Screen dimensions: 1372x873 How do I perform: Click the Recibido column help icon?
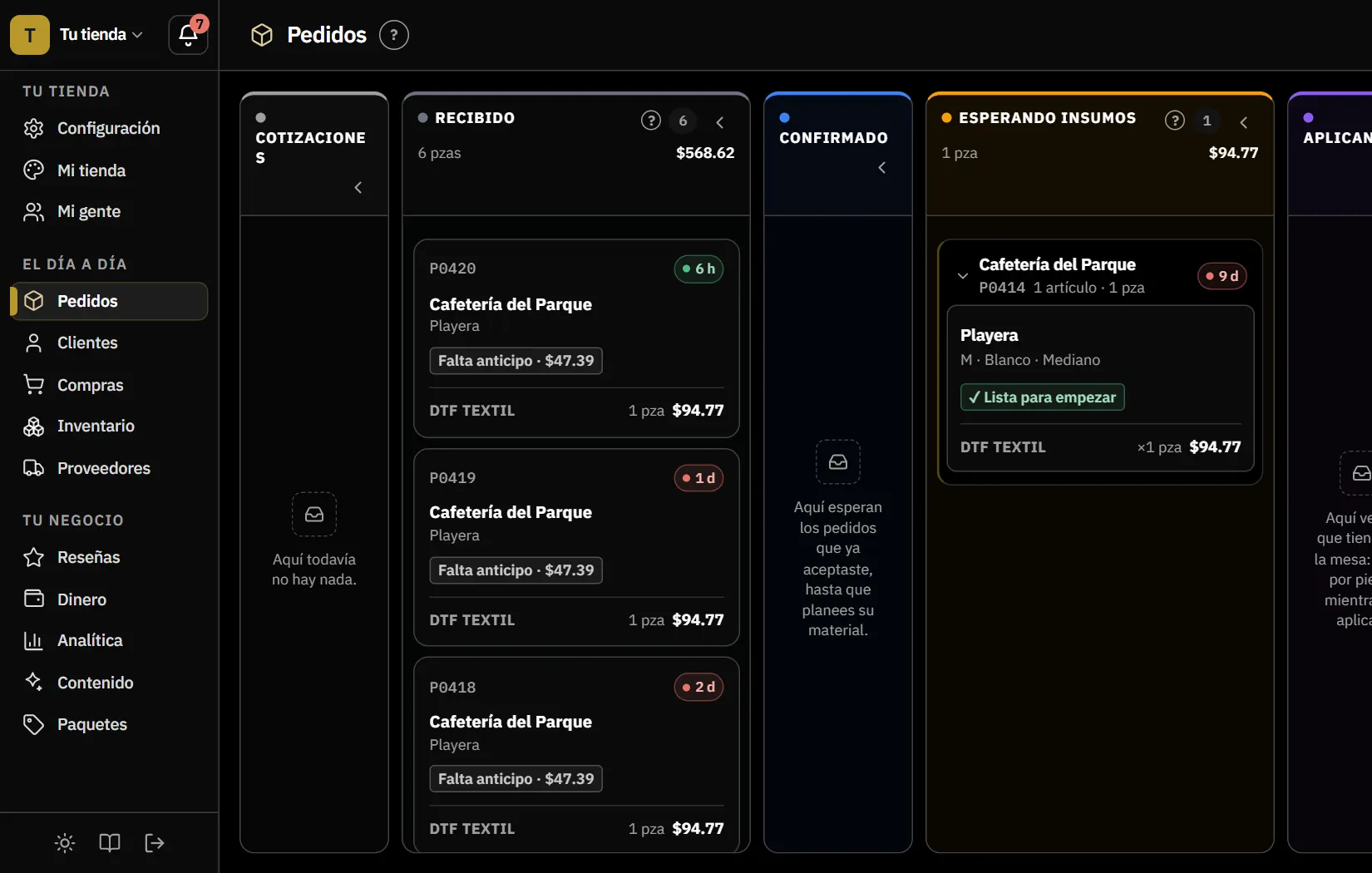pos(651,121)
